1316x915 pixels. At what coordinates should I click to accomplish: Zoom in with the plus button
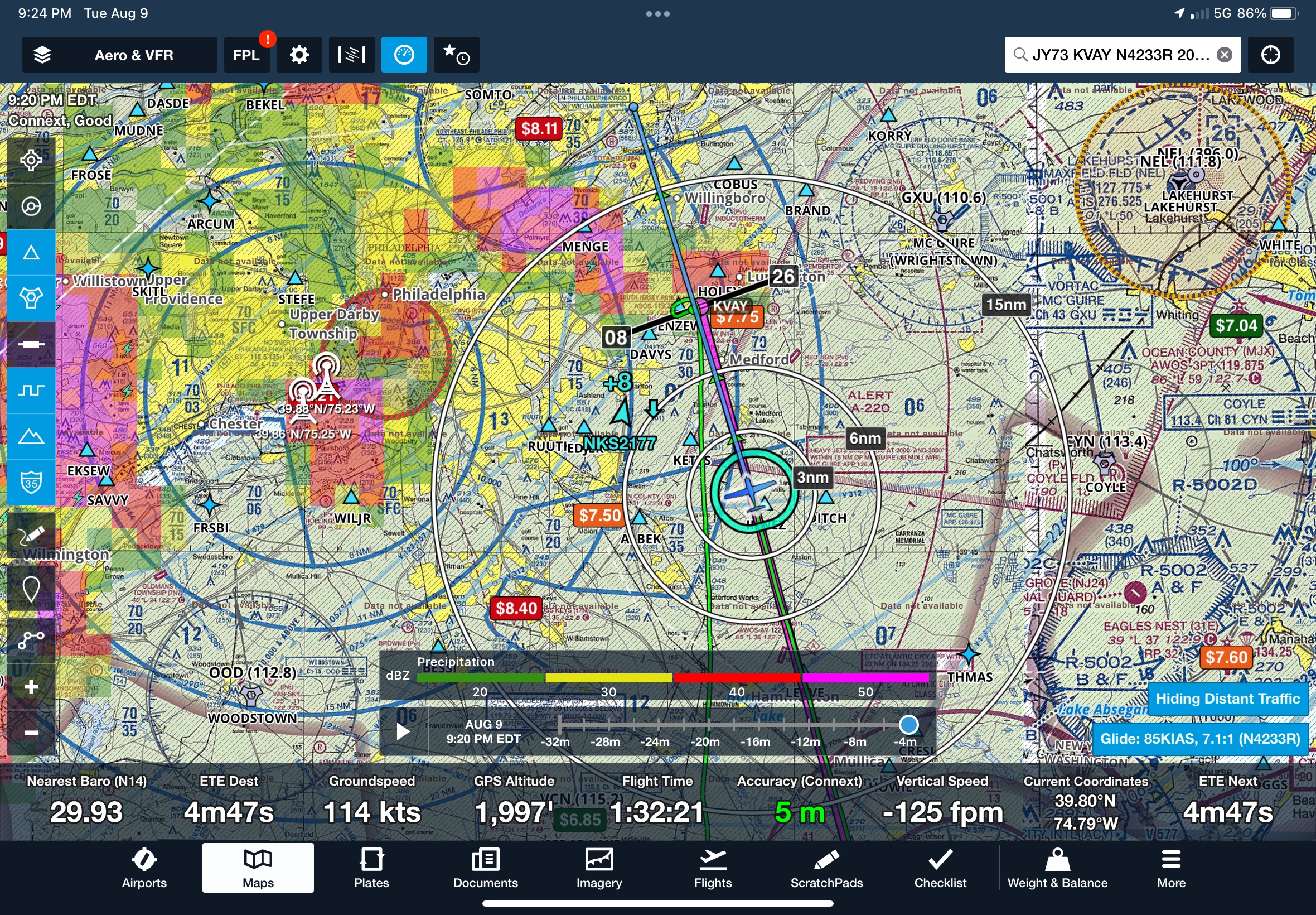pos(31,687)
